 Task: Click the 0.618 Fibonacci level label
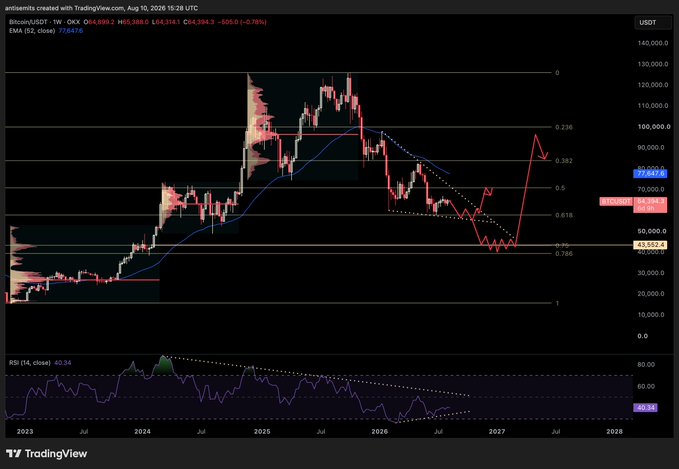pyautogui.click(x=563, y=215)
